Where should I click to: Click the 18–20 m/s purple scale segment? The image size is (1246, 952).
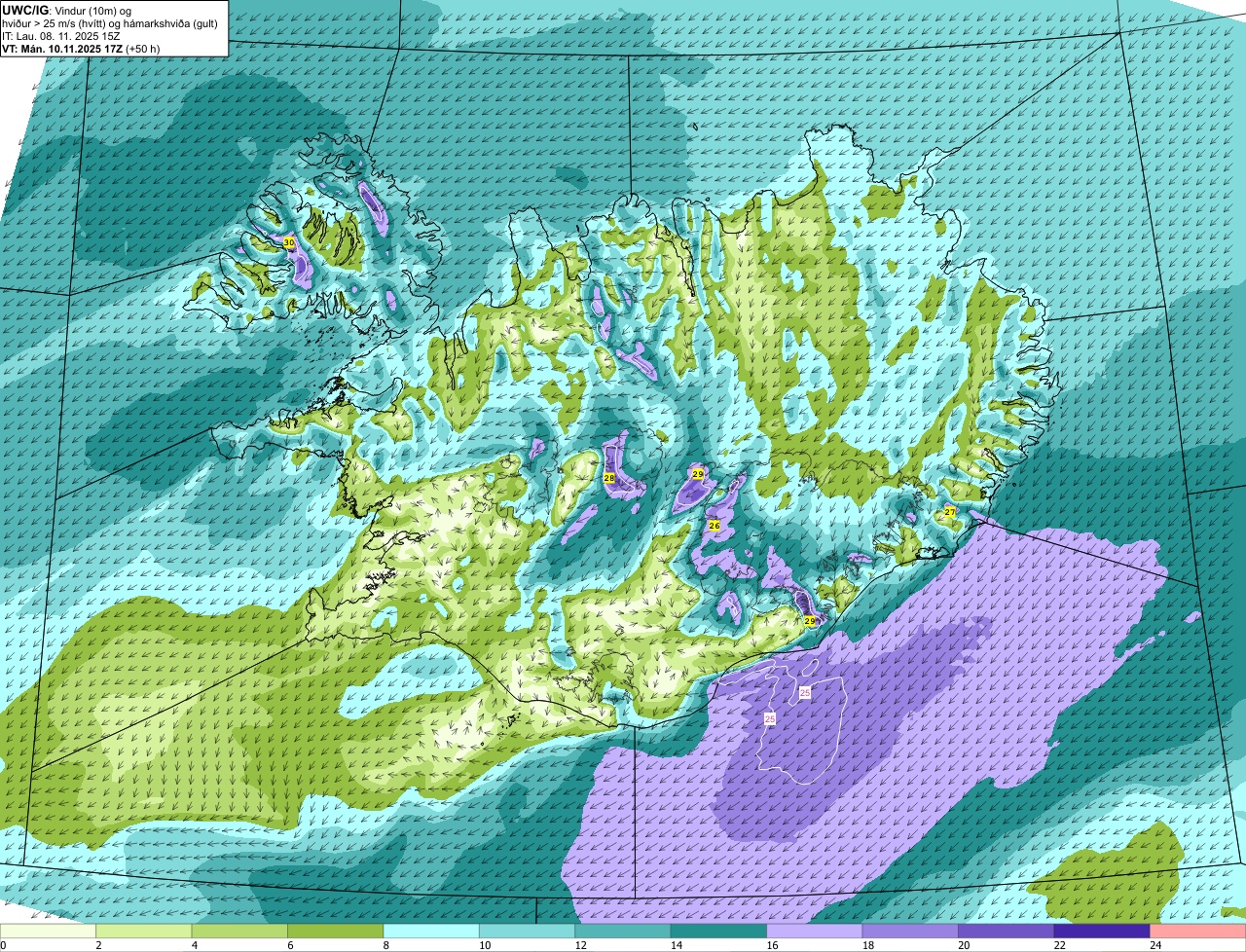click(911, 931)
